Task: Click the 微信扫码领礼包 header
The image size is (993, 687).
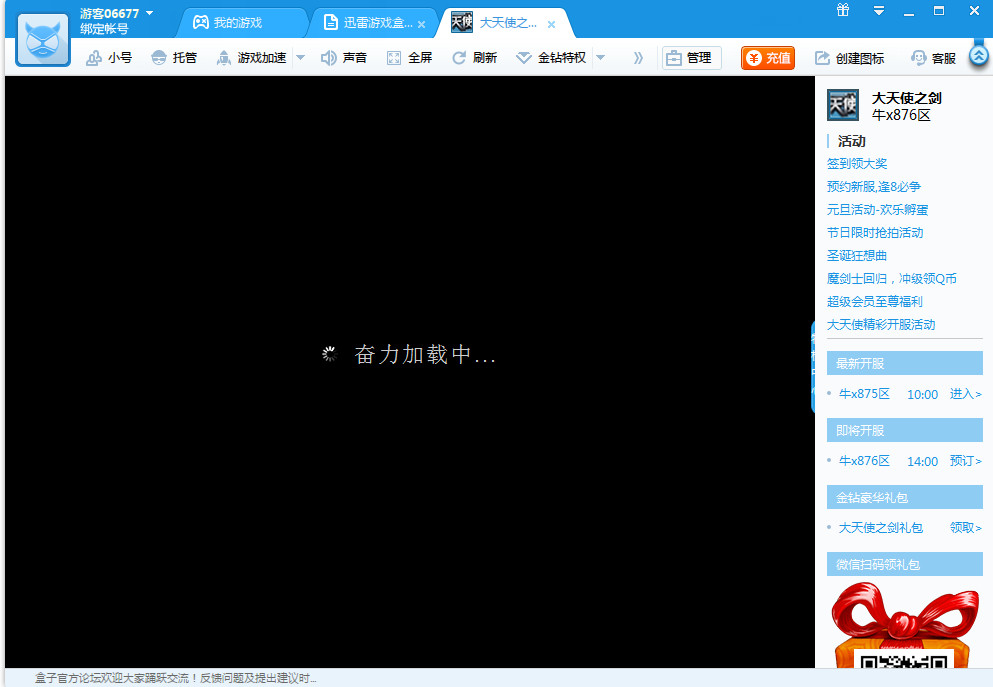Action: [904, 564]
